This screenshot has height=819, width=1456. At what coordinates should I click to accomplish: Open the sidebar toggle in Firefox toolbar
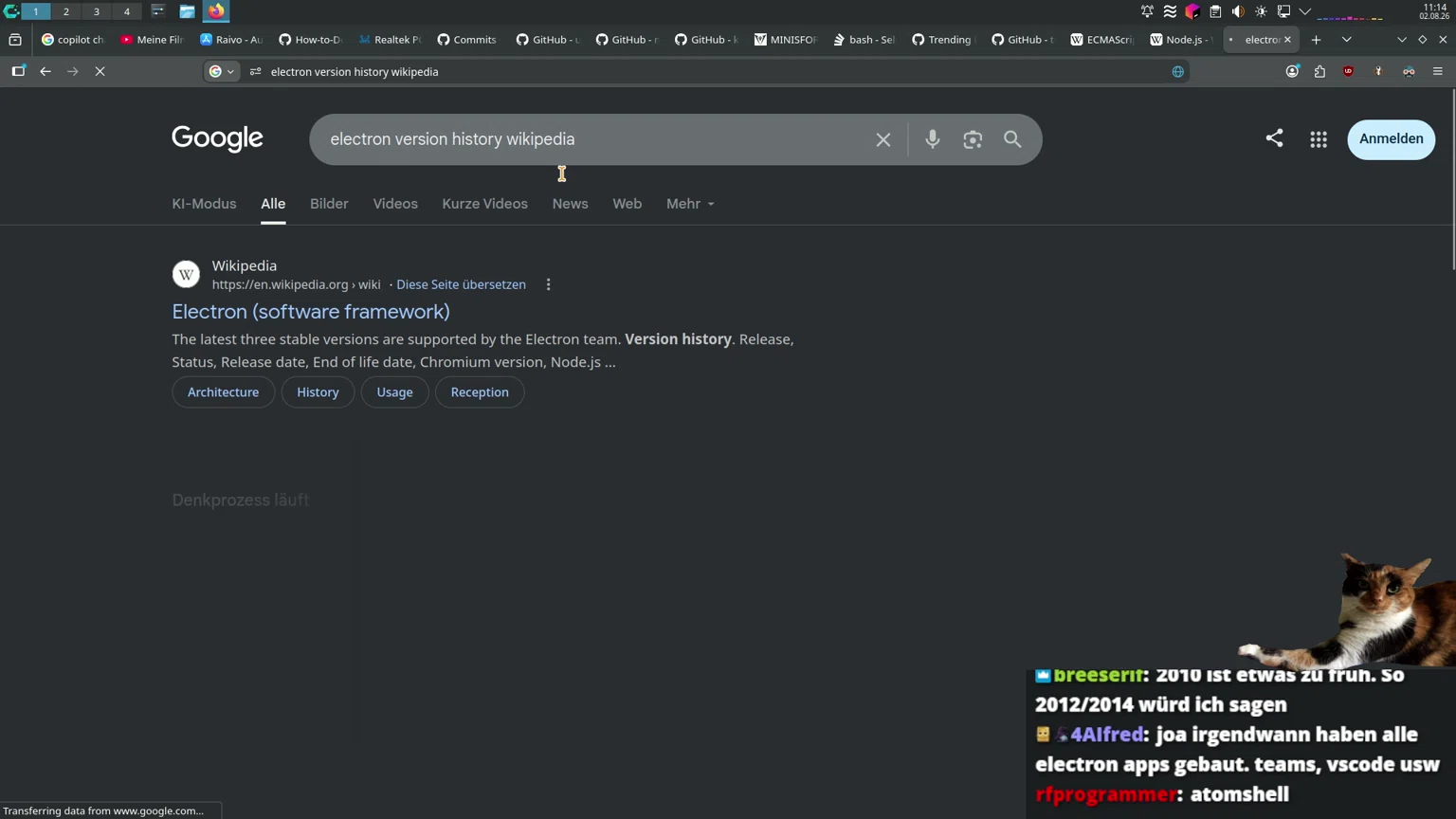pos(18,71)
